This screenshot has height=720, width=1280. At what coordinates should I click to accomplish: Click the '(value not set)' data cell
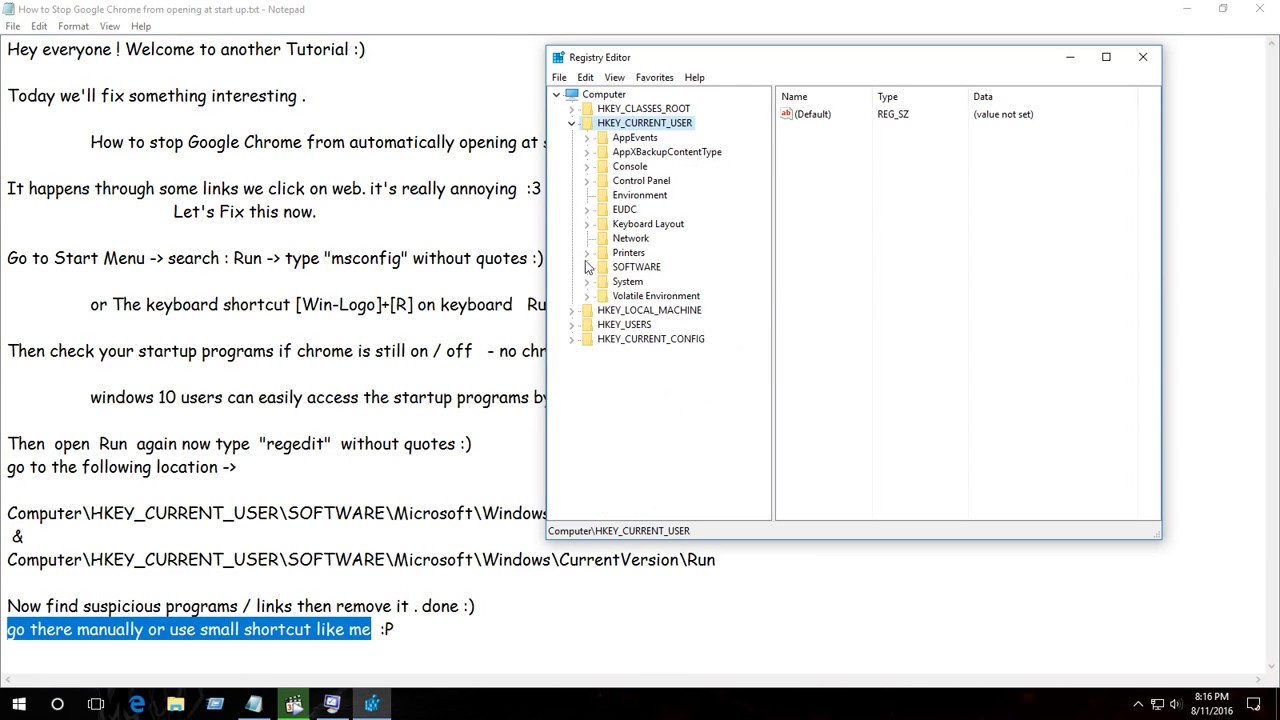point(1003,114)
